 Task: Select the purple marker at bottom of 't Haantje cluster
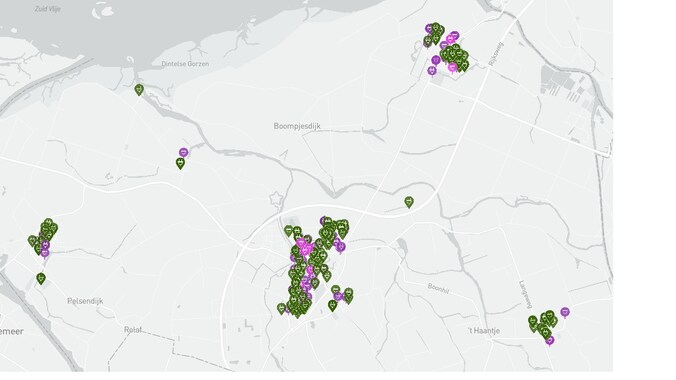coord(550,341)
